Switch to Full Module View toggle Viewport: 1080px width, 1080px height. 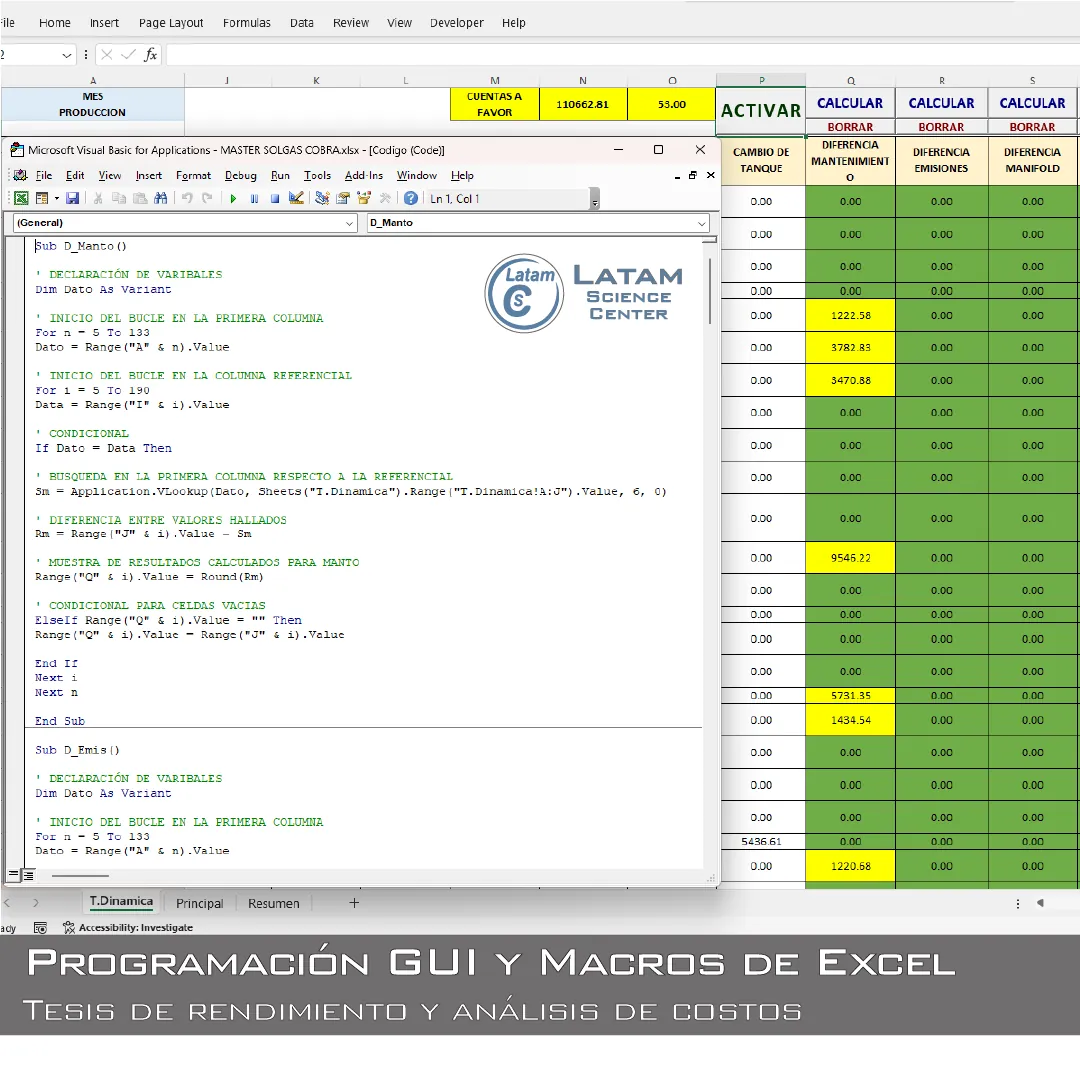point(28,875)
